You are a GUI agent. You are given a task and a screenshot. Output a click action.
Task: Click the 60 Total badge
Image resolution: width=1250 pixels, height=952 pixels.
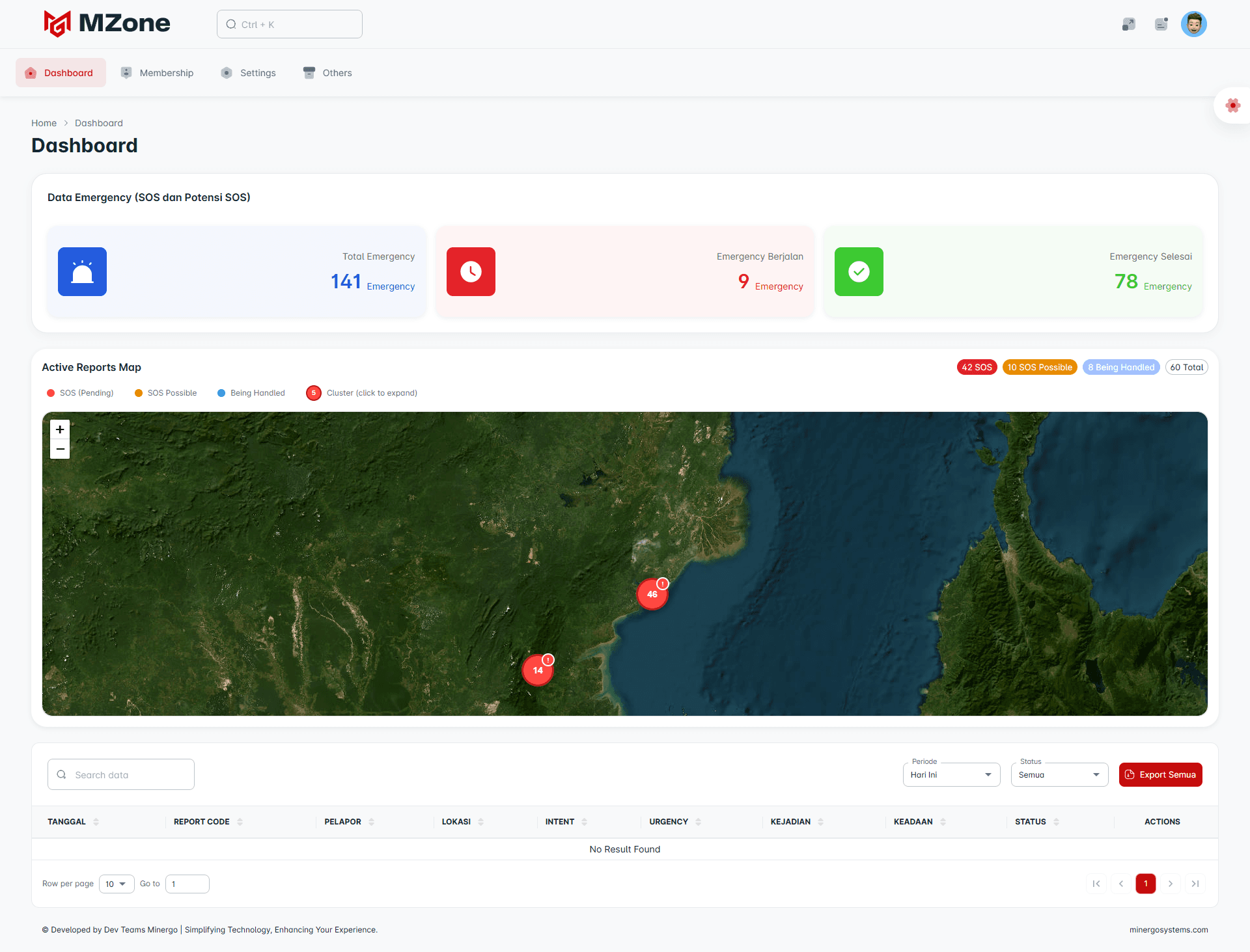pyautogui.click(x=1186, y=367)
